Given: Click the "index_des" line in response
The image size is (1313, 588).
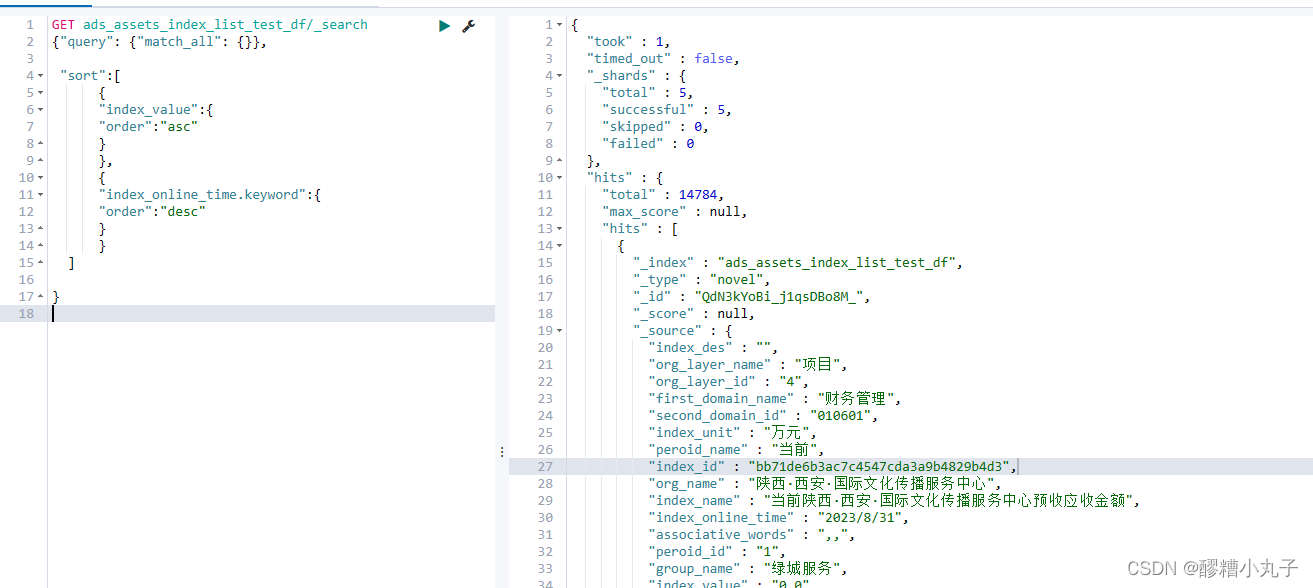Looking at the screenshot, I should (x=713, y=348).
